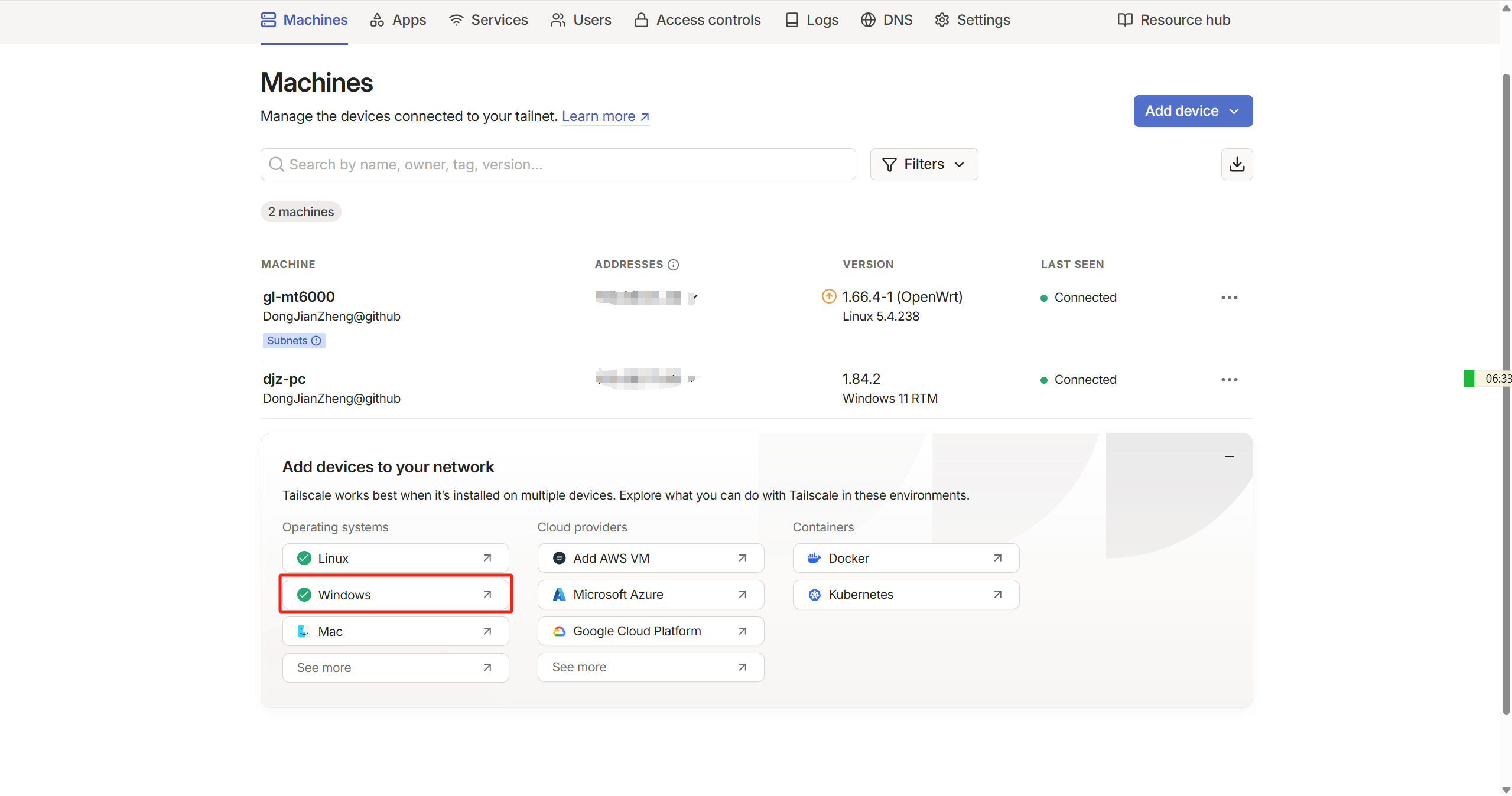Open the Microsoft Azure guide
The height and width of the screenshot is (796, 1512).
pyautogui.click(x=651, y=595)
